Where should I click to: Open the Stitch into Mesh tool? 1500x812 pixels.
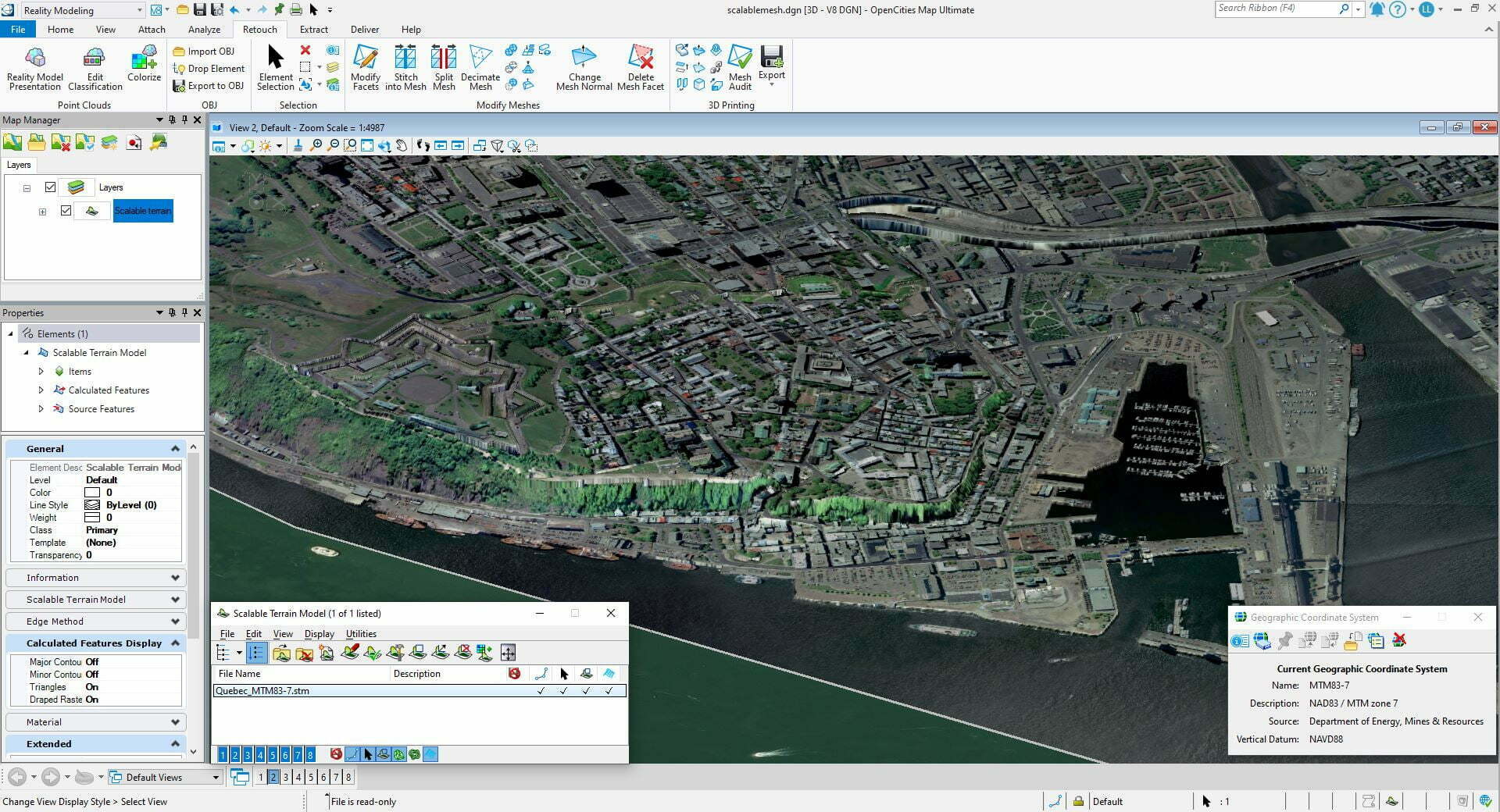click(x=405, y=66)
